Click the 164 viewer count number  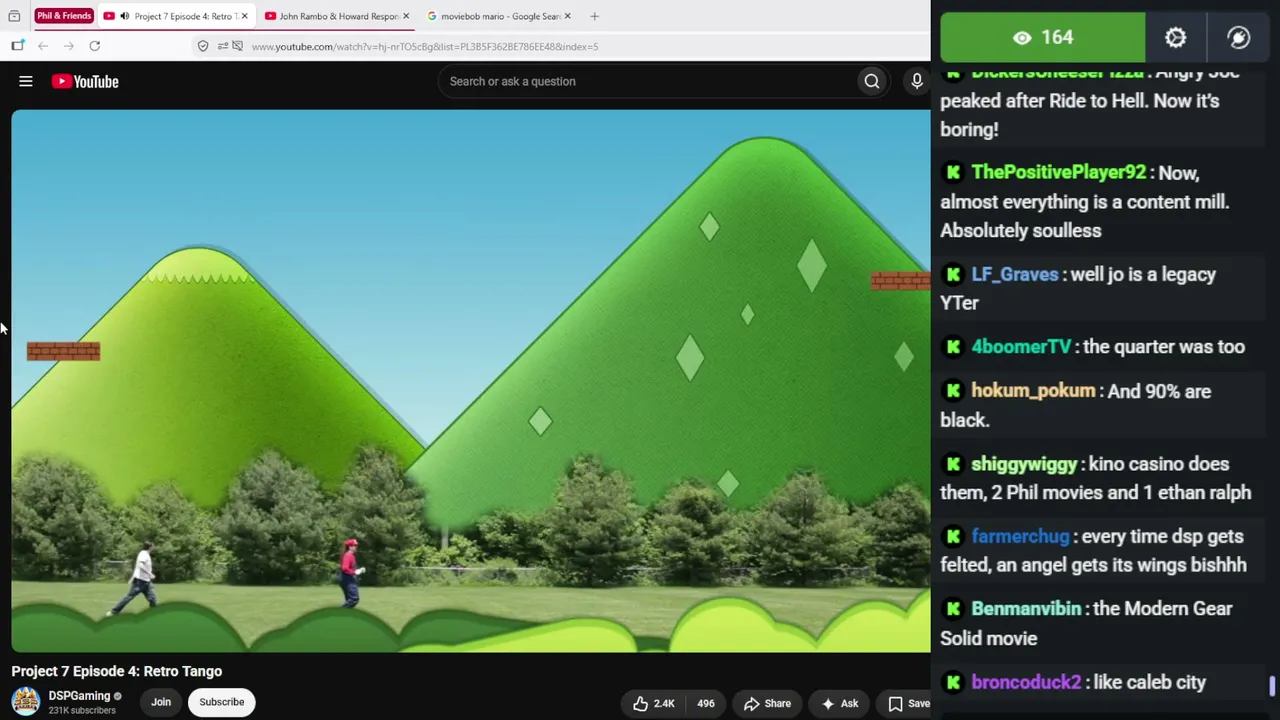point(1057,38)
